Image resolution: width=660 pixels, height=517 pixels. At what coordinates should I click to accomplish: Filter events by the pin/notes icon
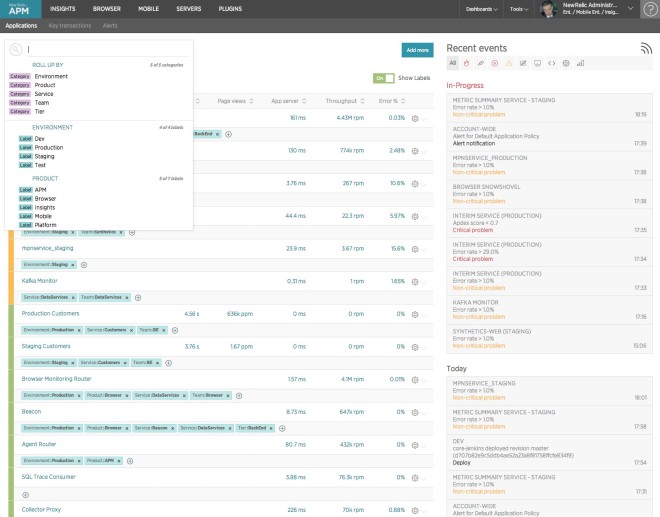(481, 64)
